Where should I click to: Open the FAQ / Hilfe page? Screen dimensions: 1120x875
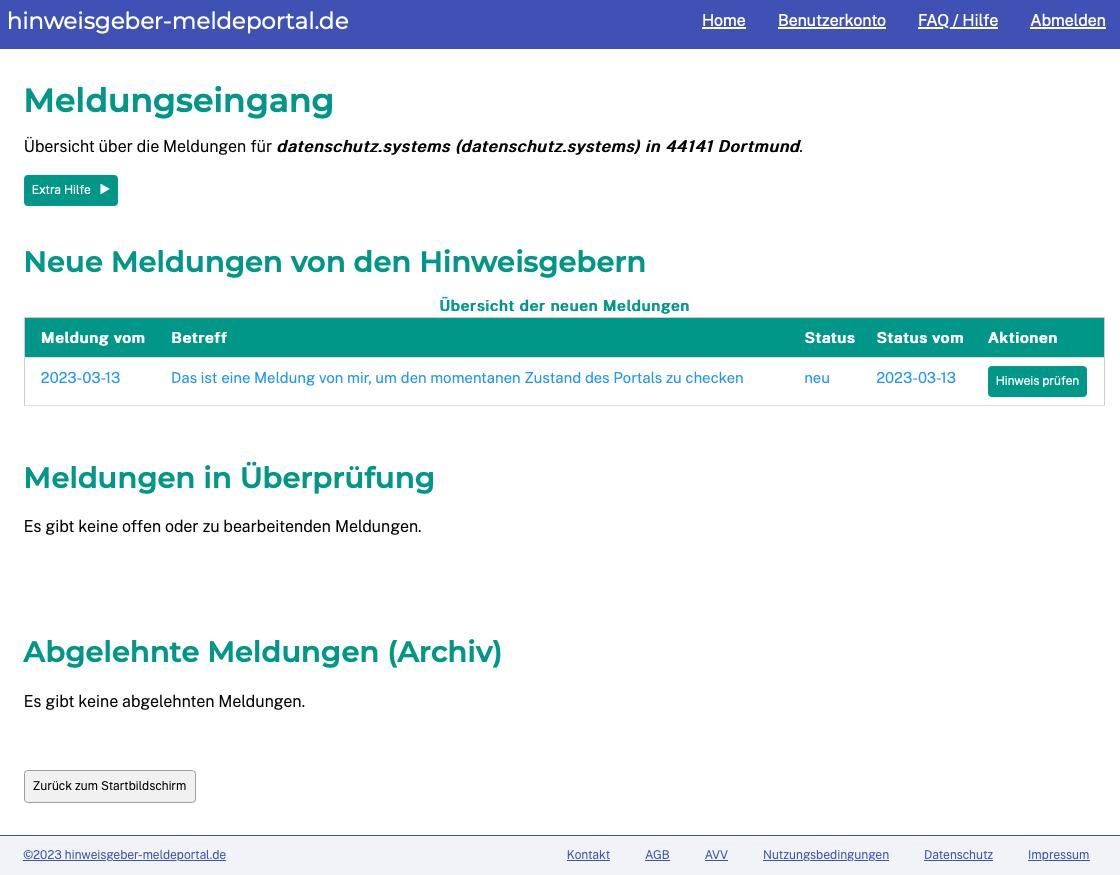tap(957, 21)
